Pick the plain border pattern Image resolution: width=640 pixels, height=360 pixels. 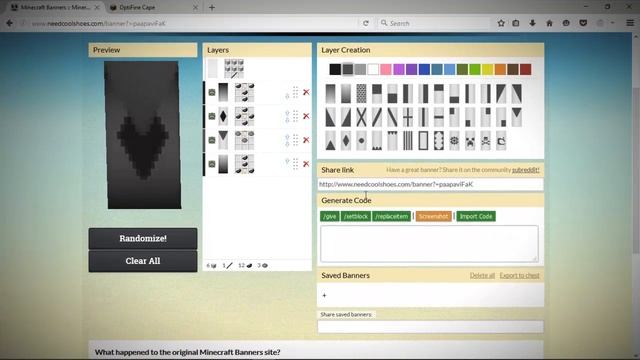[x=423, y=141]
